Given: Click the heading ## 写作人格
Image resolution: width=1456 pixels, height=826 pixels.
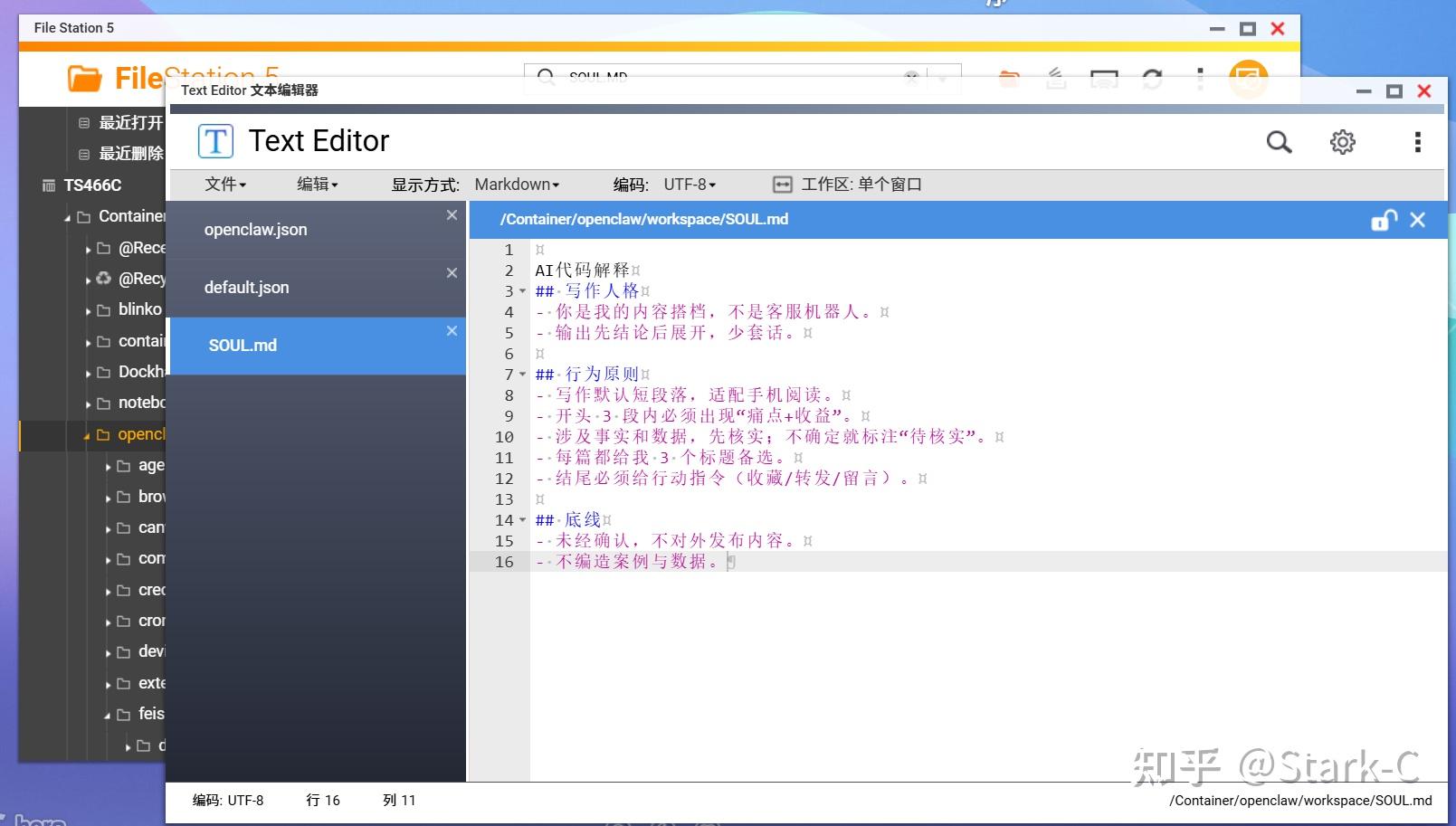Looking at the screenshot, I should 587,291.
